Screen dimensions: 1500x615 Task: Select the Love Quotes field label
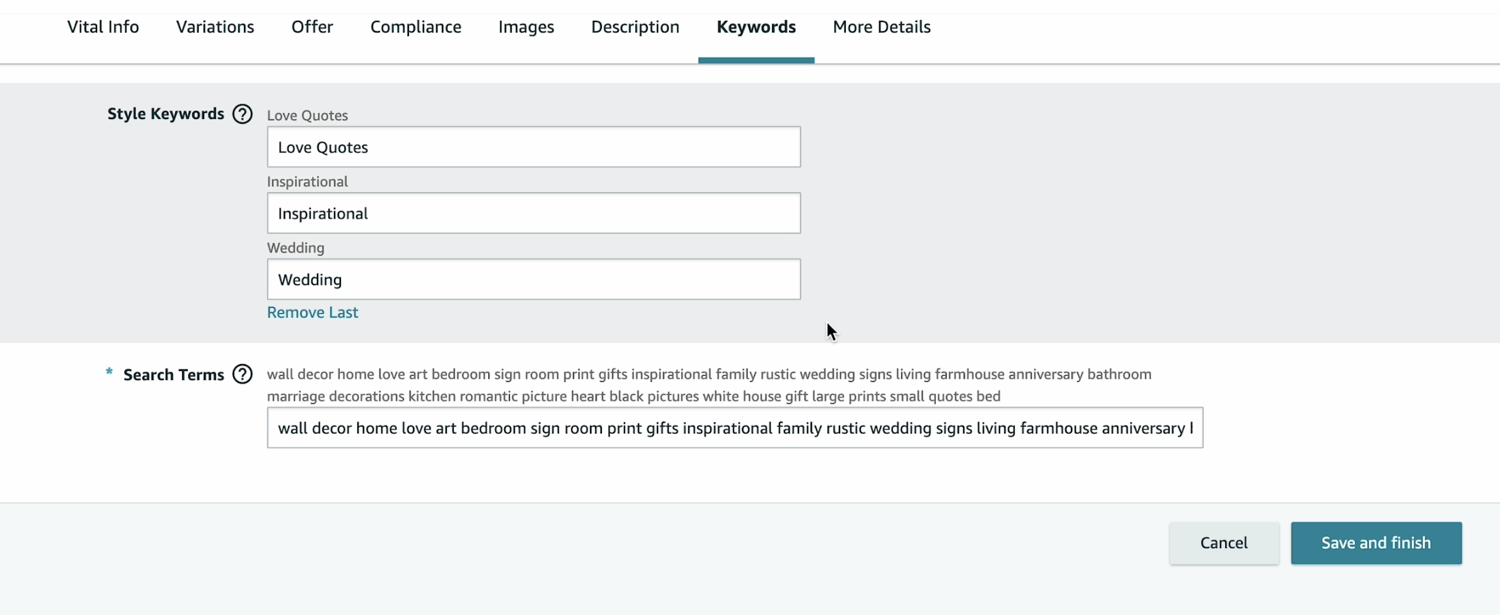[307, 115]
